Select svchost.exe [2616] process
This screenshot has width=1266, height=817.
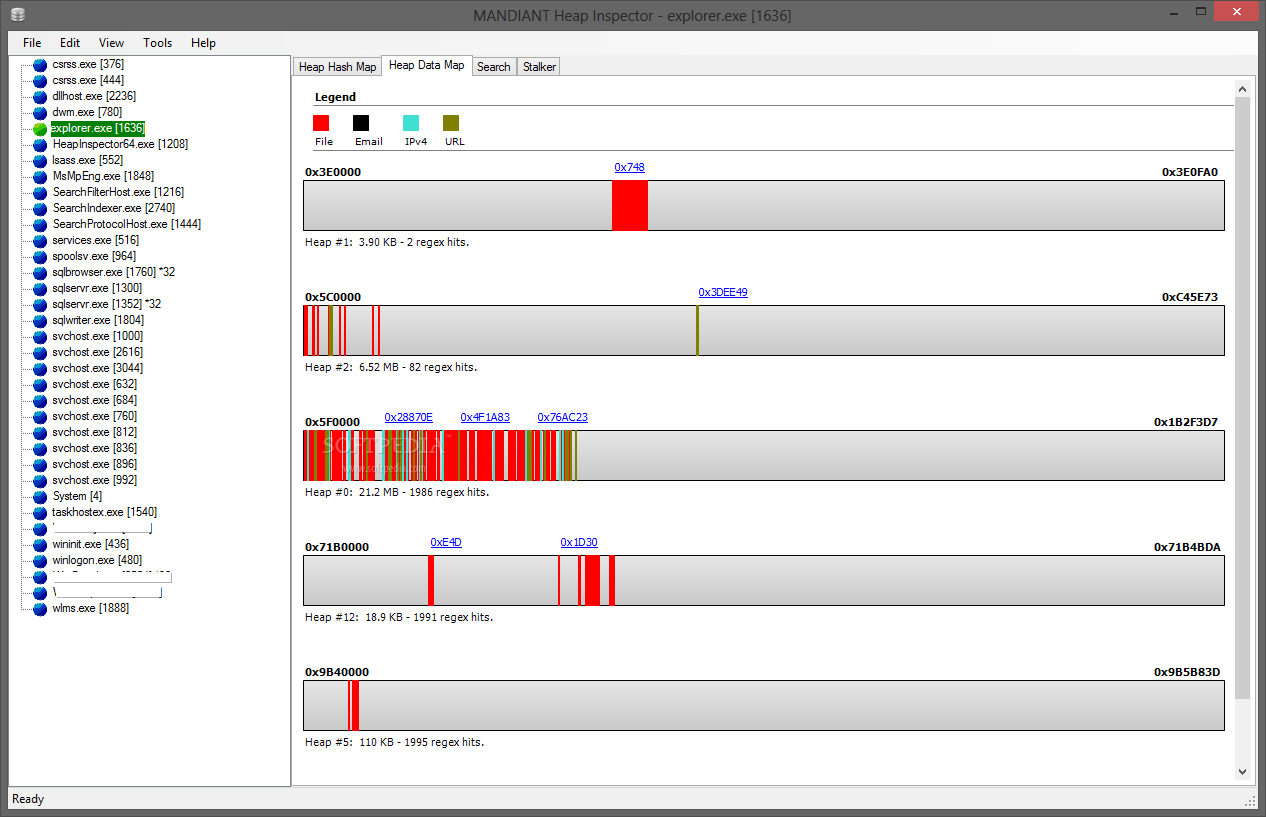tap(98, 352)
